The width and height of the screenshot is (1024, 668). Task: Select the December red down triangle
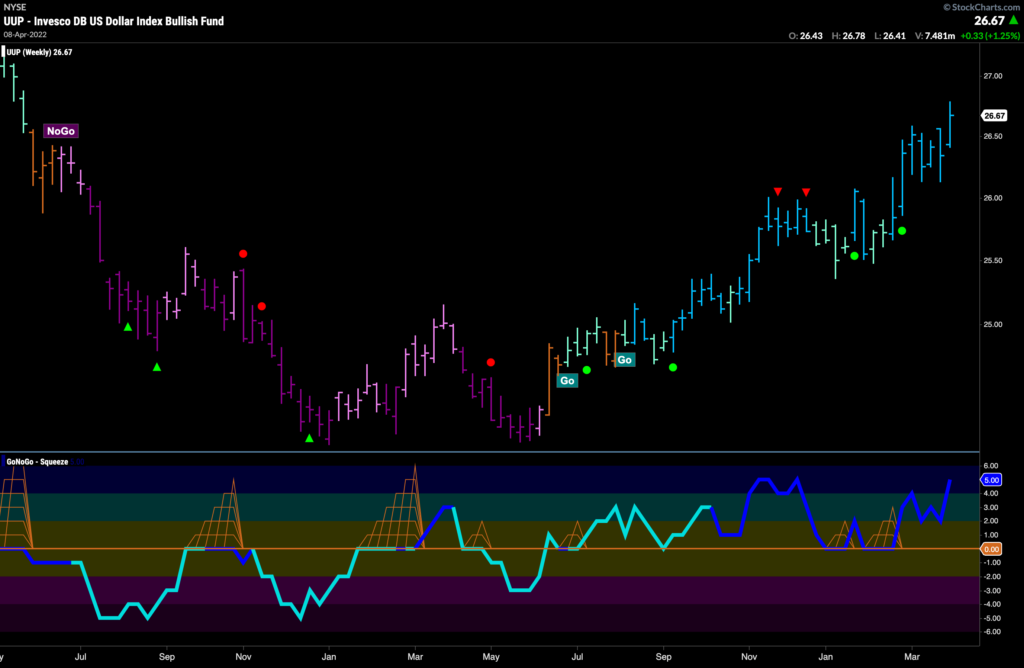click(807, 192)
